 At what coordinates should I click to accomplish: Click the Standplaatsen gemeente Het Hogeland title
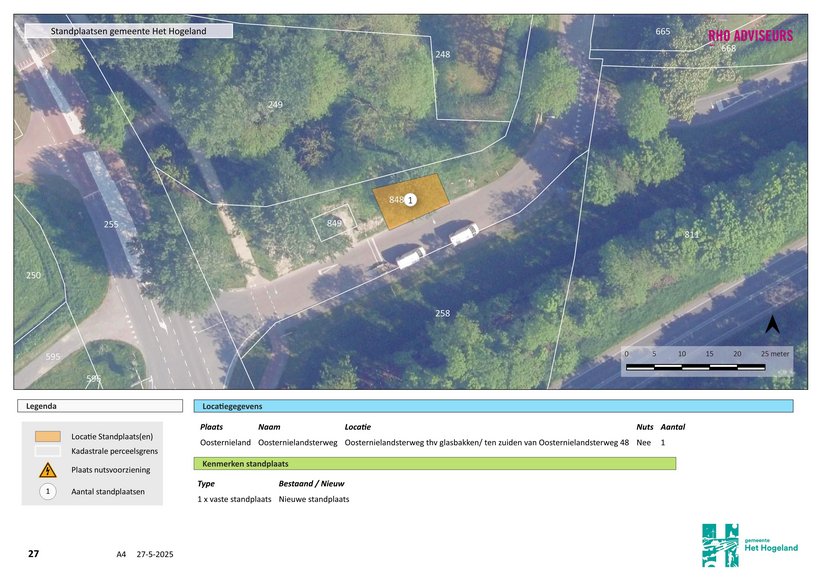(x=128, y=31)
